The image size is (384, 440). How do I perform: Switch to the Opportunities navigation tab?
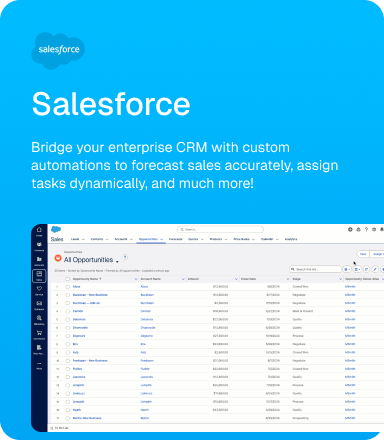click(148, 239)
